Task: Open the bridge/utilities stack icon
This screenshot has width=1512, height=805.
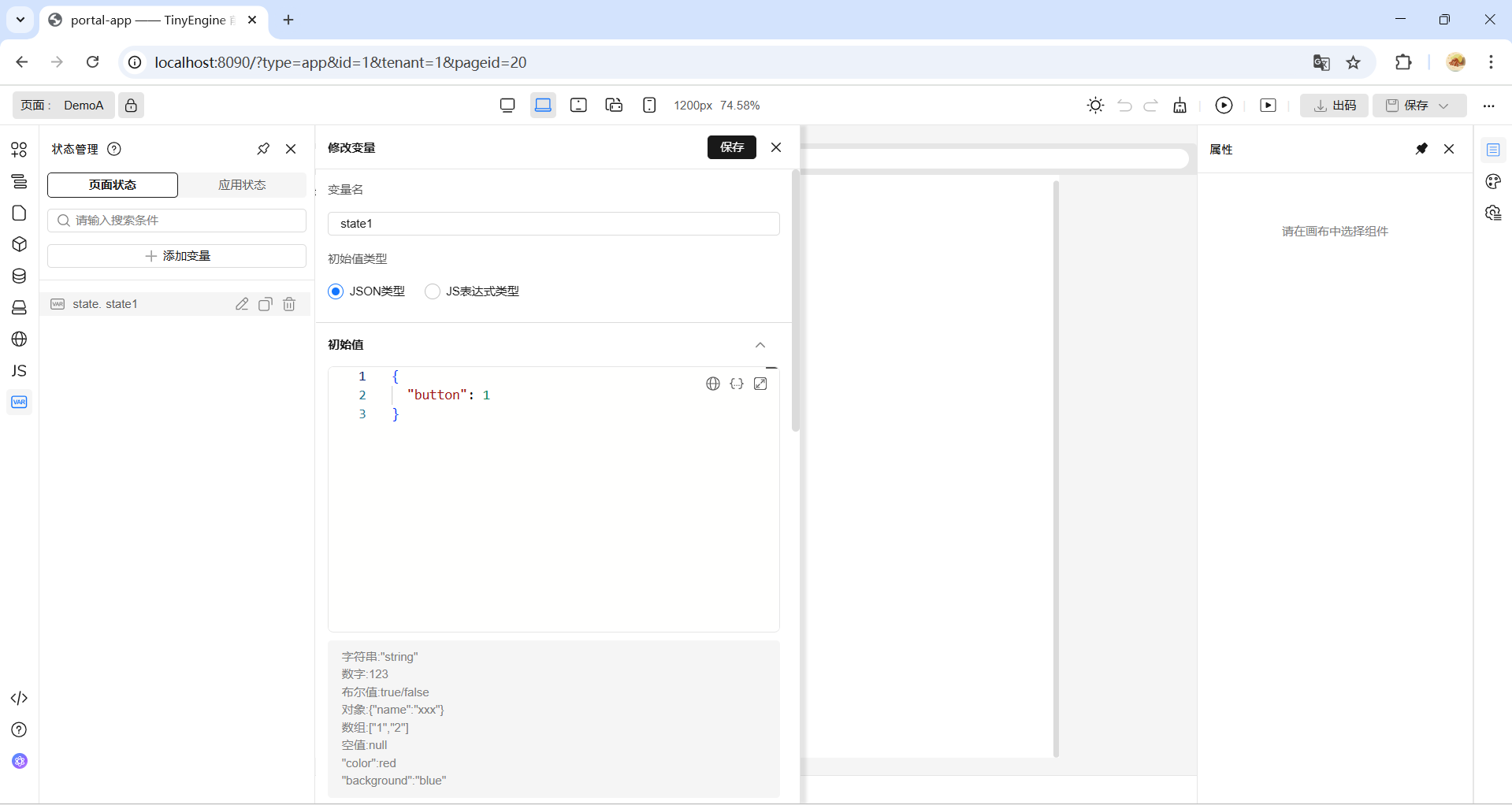Action: point(19,307)
